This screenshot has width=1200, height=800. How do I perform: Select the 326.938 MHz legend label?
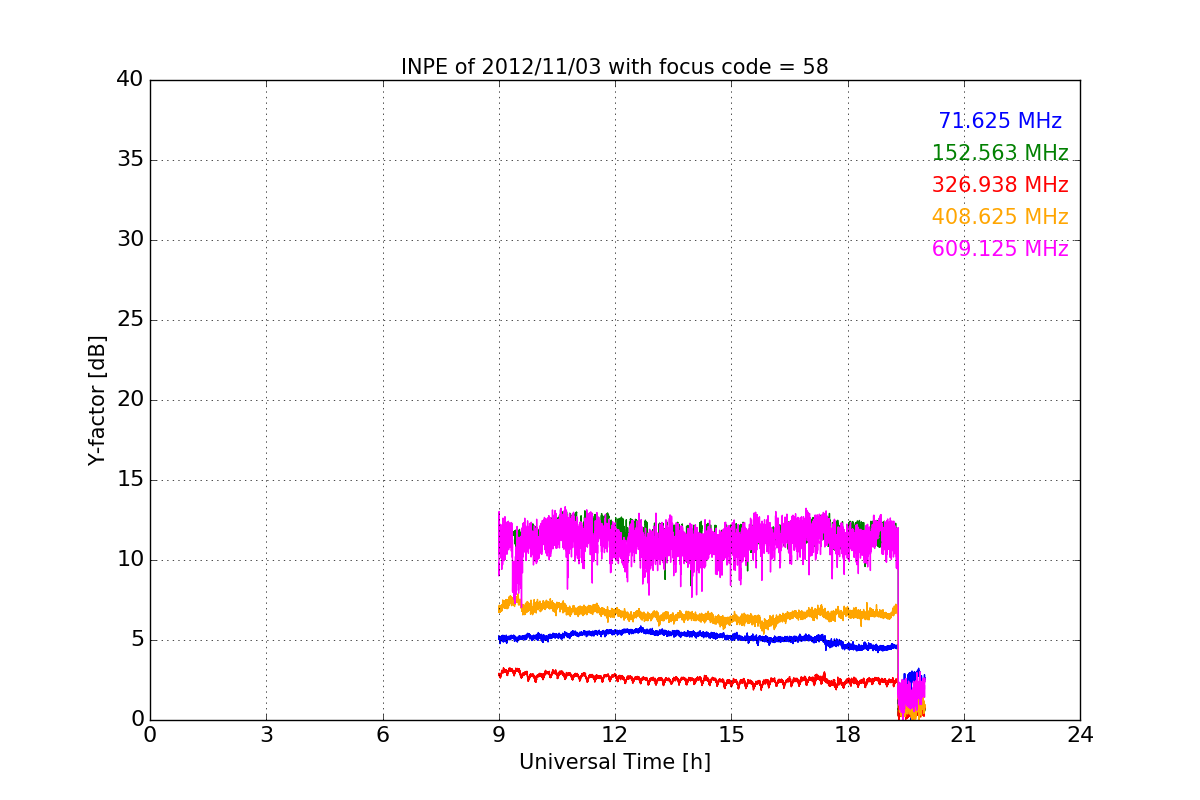[1000, 185]
